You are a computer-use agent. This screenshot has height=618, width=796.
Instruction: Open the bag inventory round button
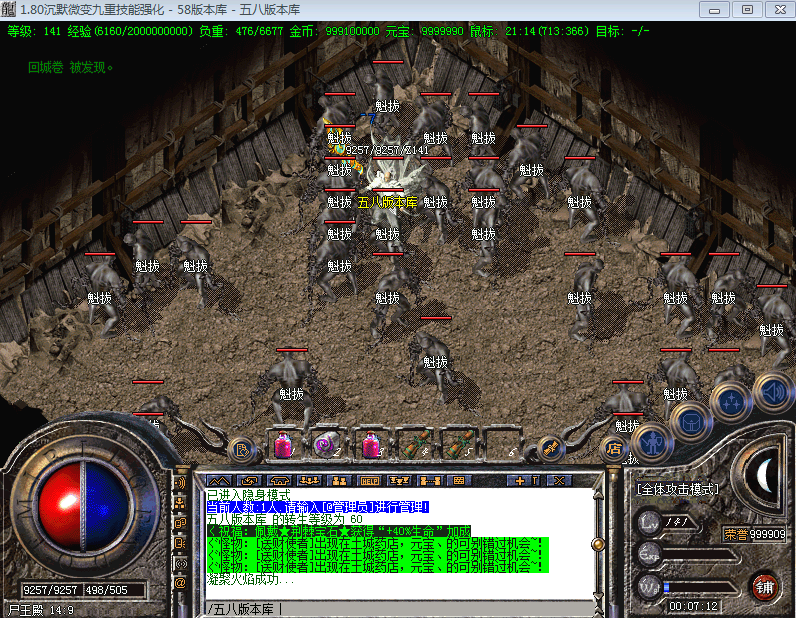691,422
